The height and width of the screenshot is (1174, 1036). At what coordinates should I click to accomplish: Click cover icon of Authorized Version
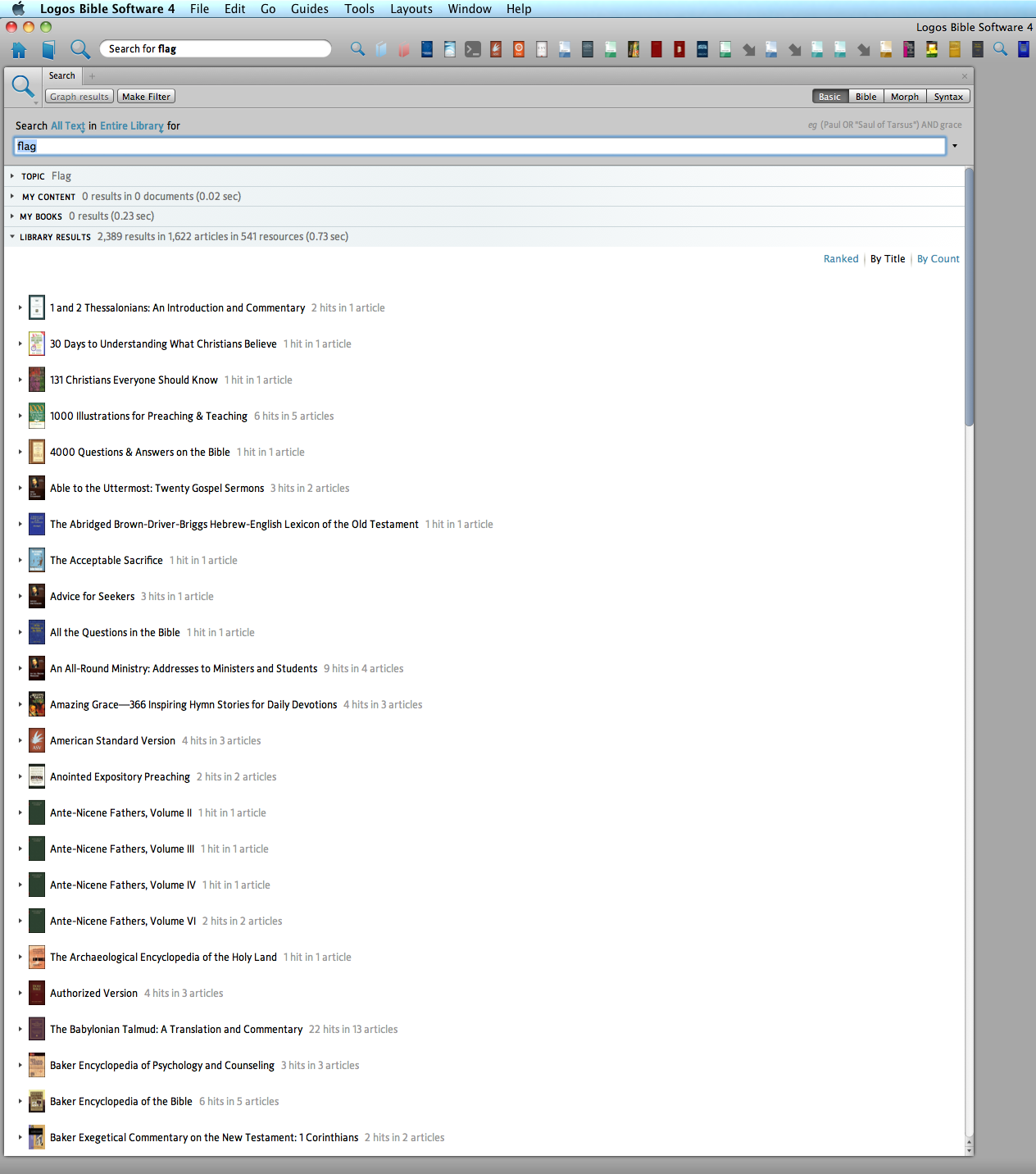(37, 993)
